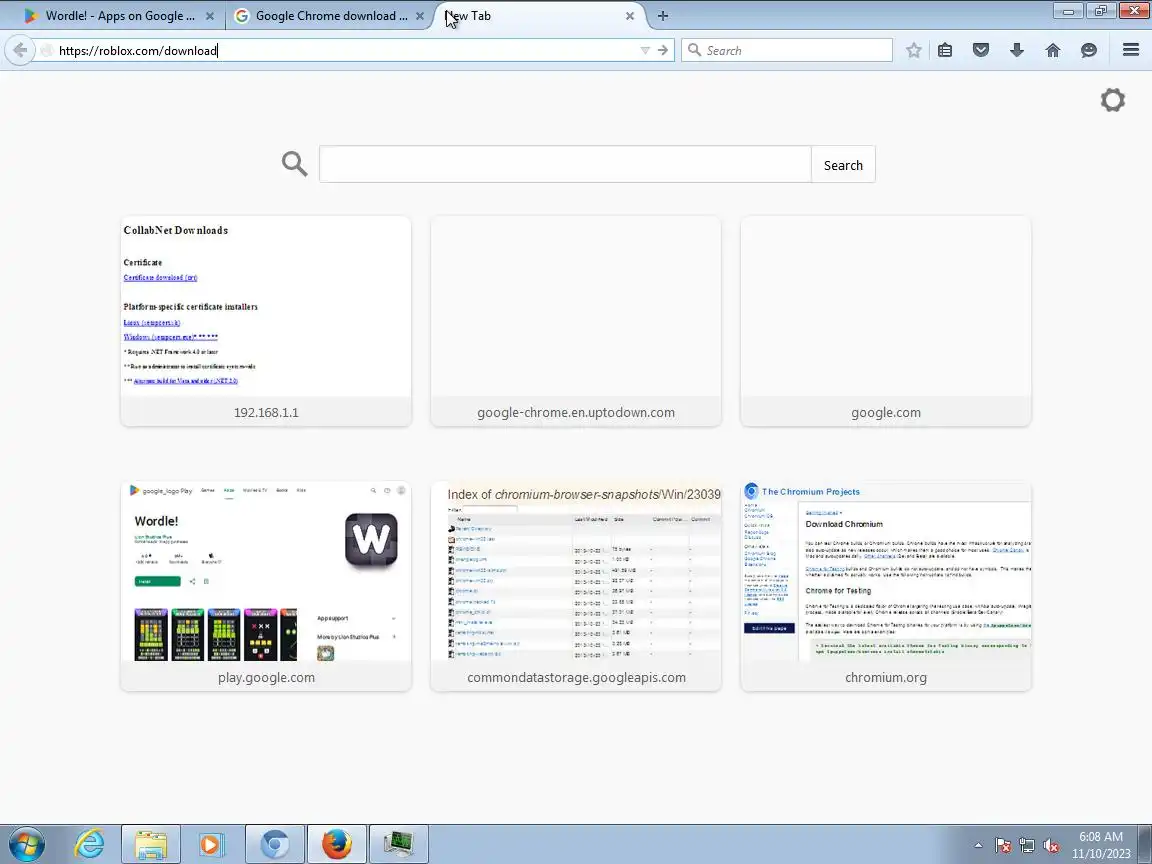Open Windows Media Player from the taskbar

tap(210, 844)
